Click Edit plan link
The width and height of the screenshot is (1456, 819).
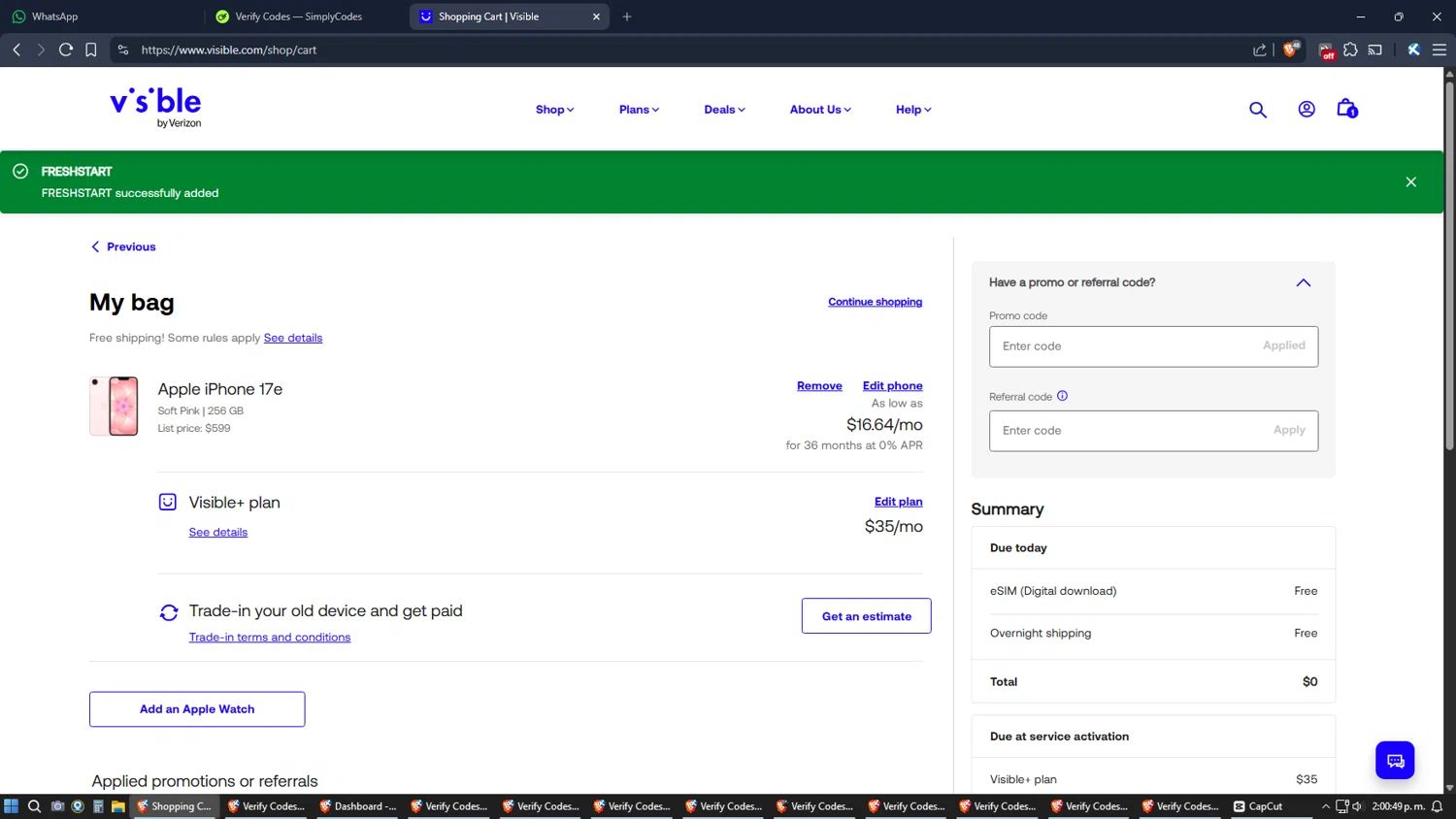898,502
